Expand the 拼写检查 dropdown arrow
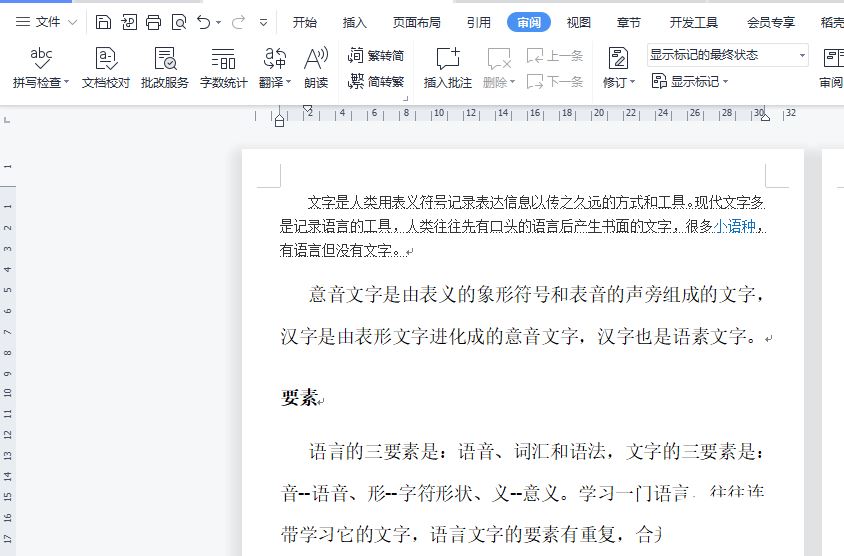The image size is (844, 556). [x=67, y=82]
